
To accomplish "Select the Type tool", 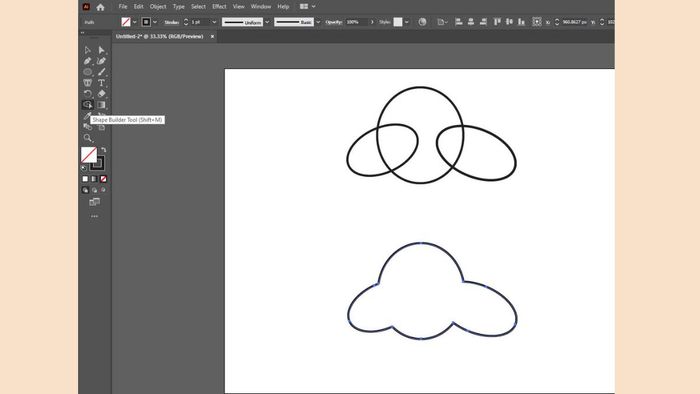I will point(101,83).
